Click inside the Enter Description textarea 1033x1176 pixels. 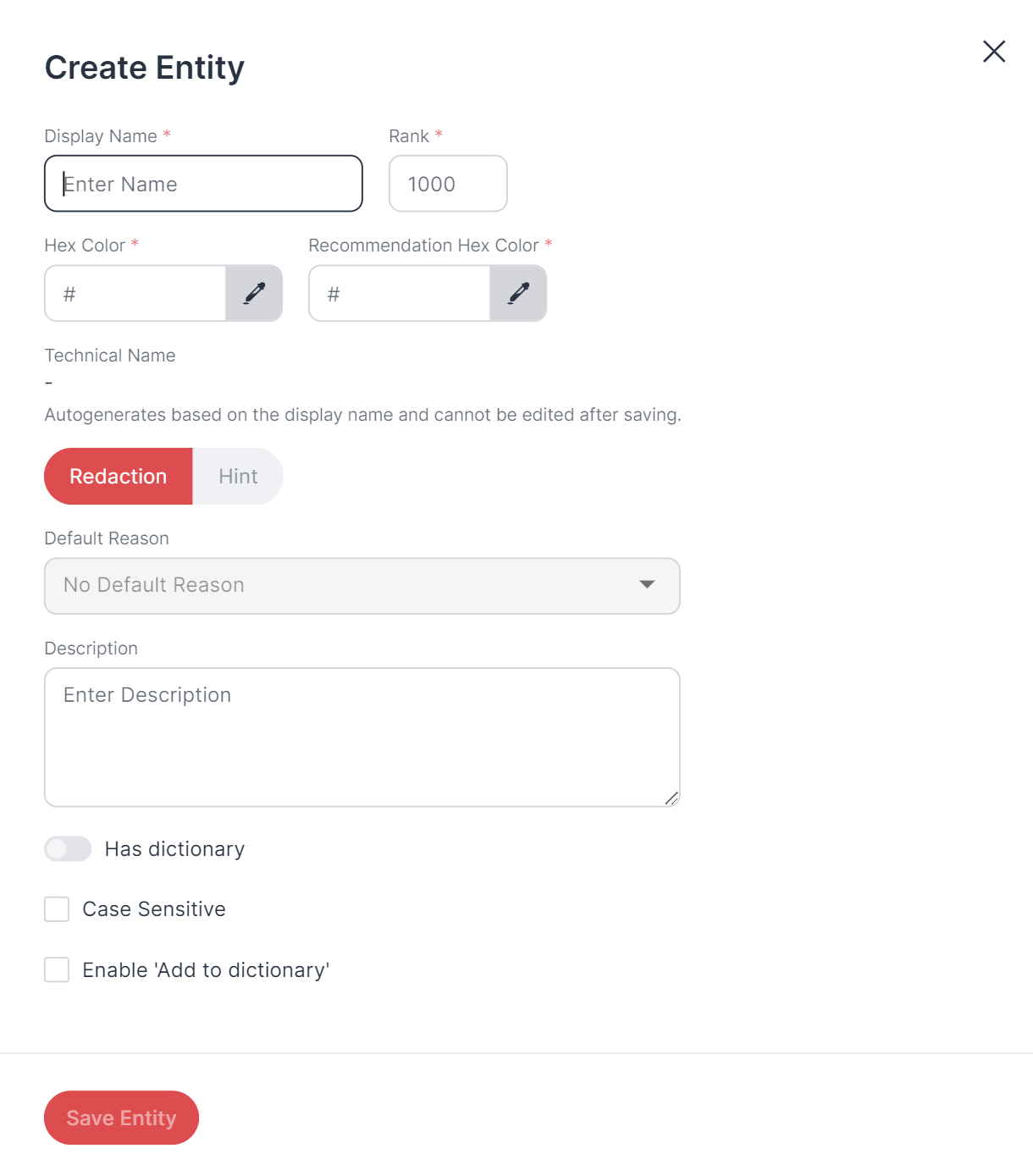pos(362,737)
